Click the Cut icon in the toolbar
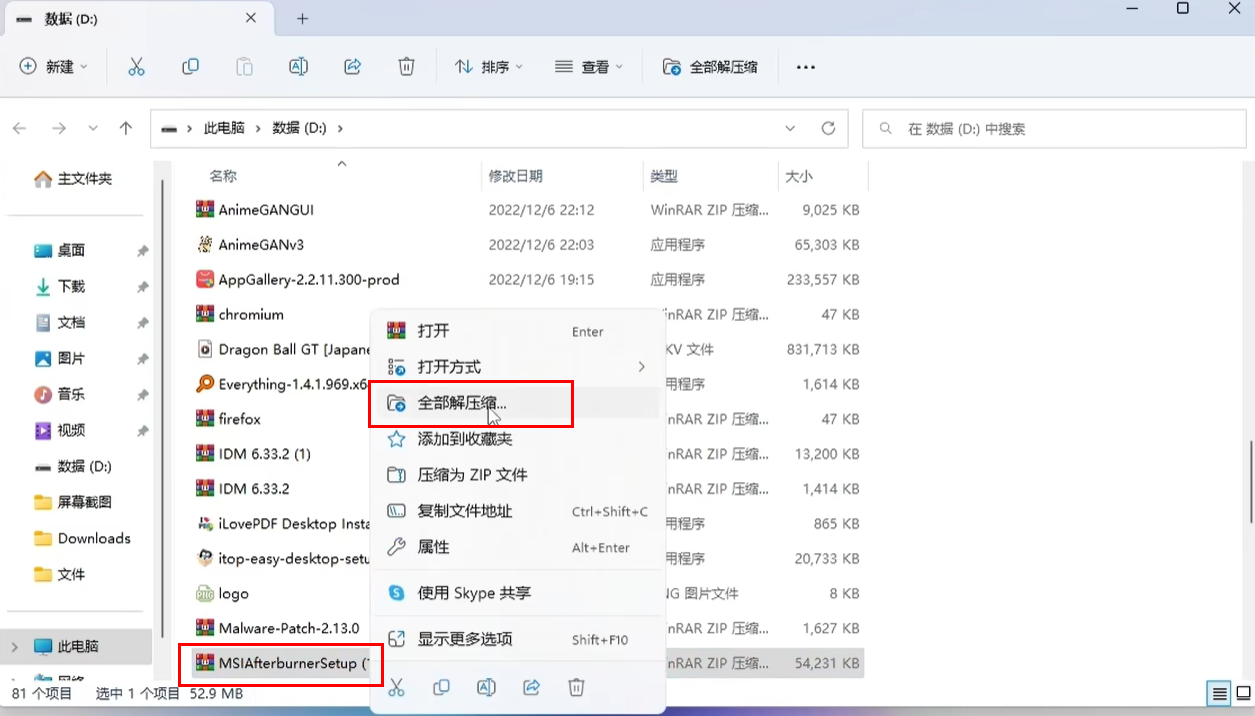This screenshot has width=1255, height=716. pyautogui.click(x=137, y=66)
